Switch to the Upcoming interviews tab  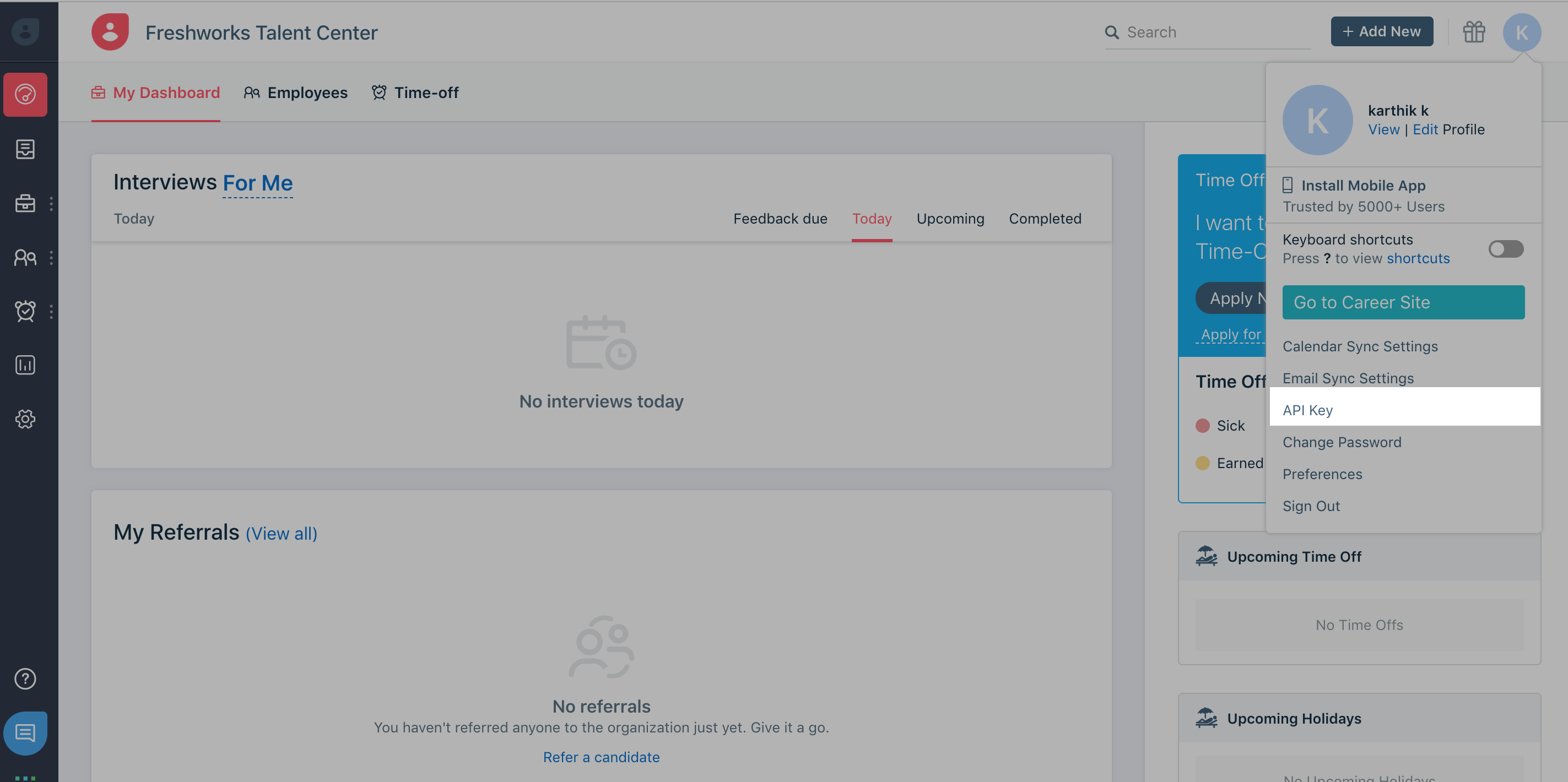[x=950, y=219]
